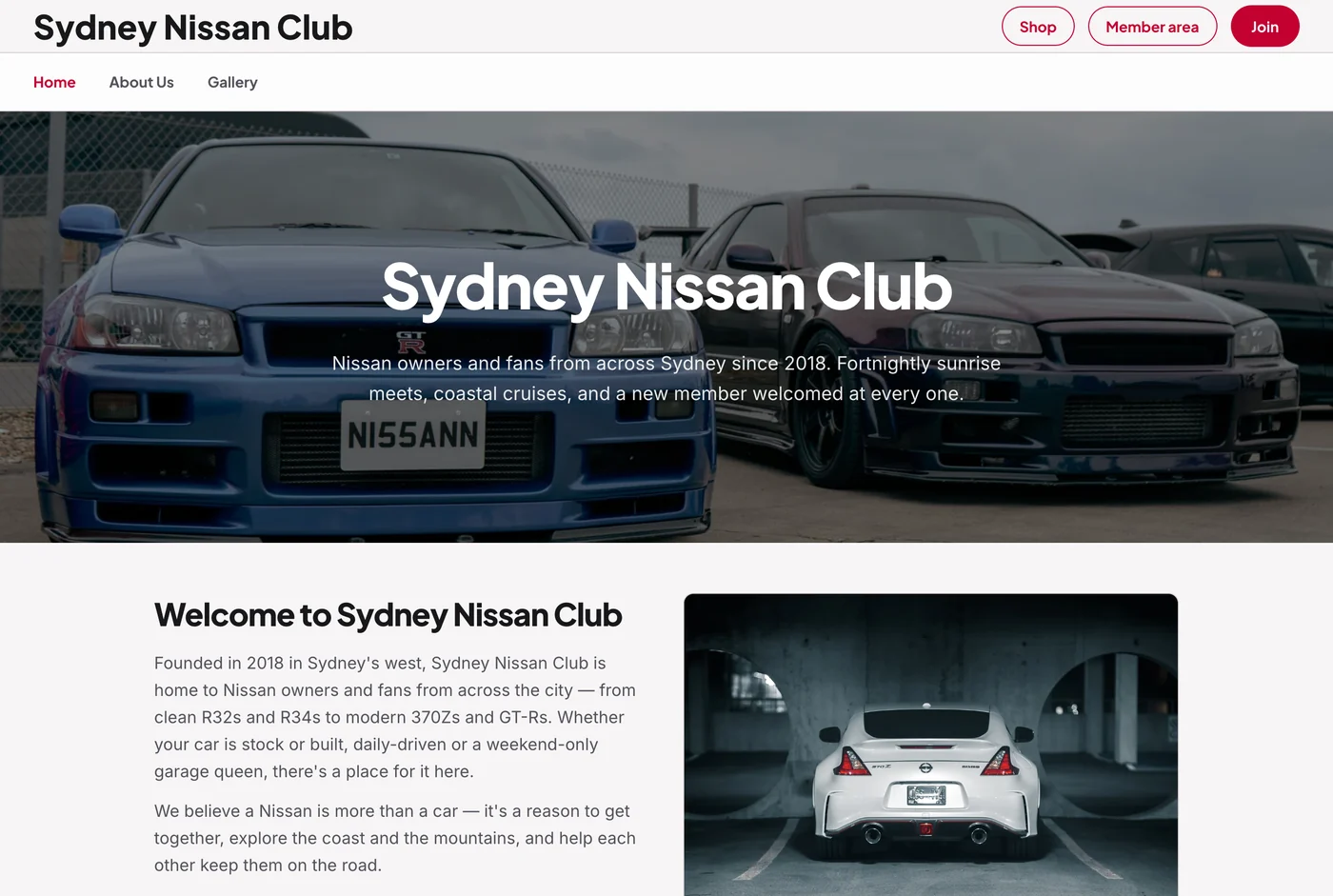Click the large hero title Sydney Nissan Club

click(x=666, y=287)
